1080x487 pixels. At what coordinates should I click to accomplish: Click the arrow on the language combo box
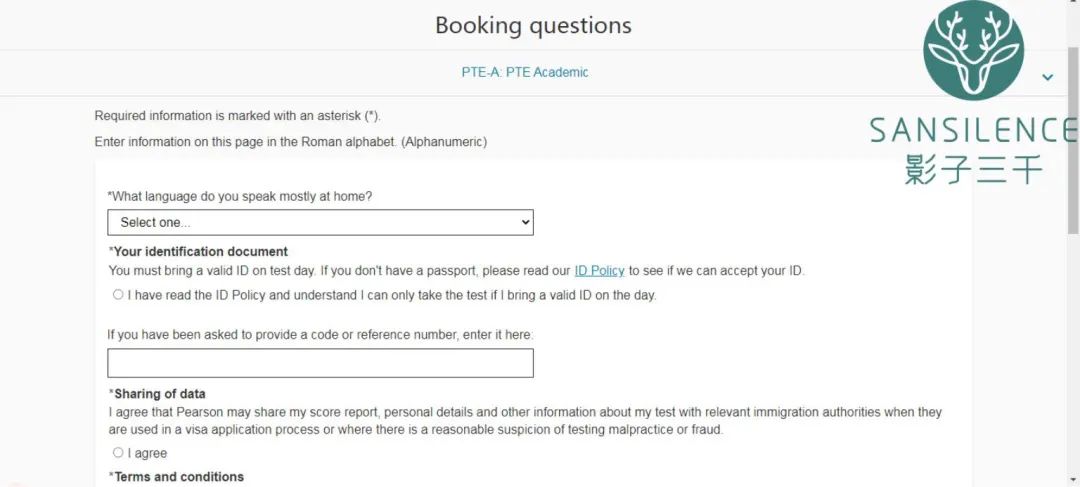tap(526, 222)
